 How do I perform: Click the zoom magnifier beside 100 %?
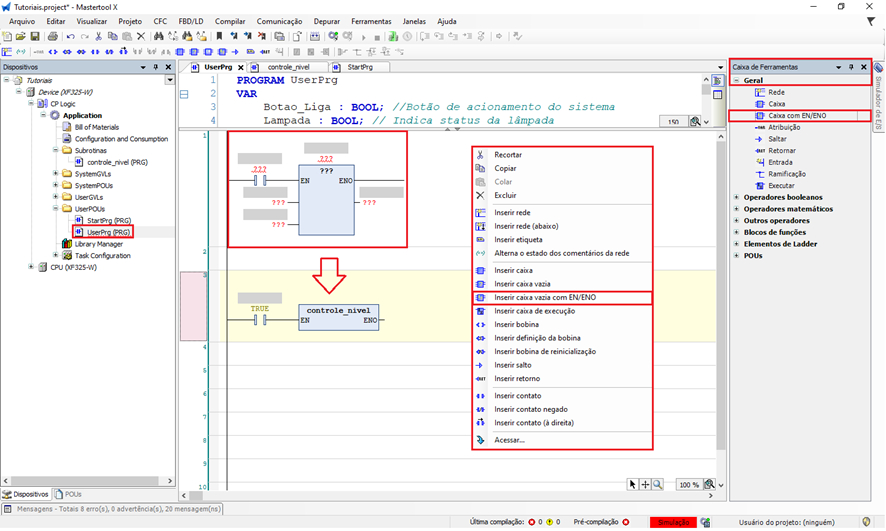pos(709,484)
